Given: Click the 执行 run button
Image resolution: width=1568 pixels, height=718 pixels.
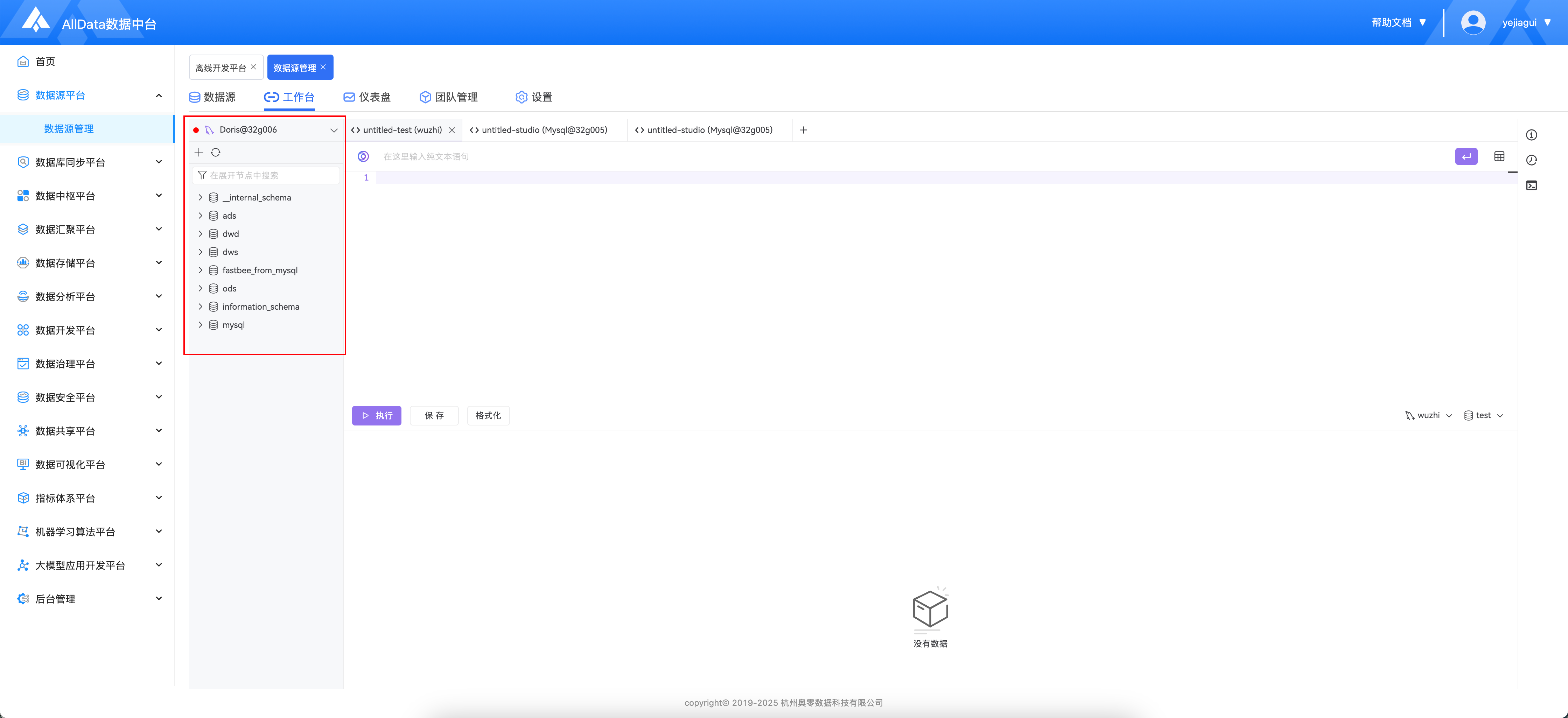Looking at the screenshot, I should click(376, 416).
